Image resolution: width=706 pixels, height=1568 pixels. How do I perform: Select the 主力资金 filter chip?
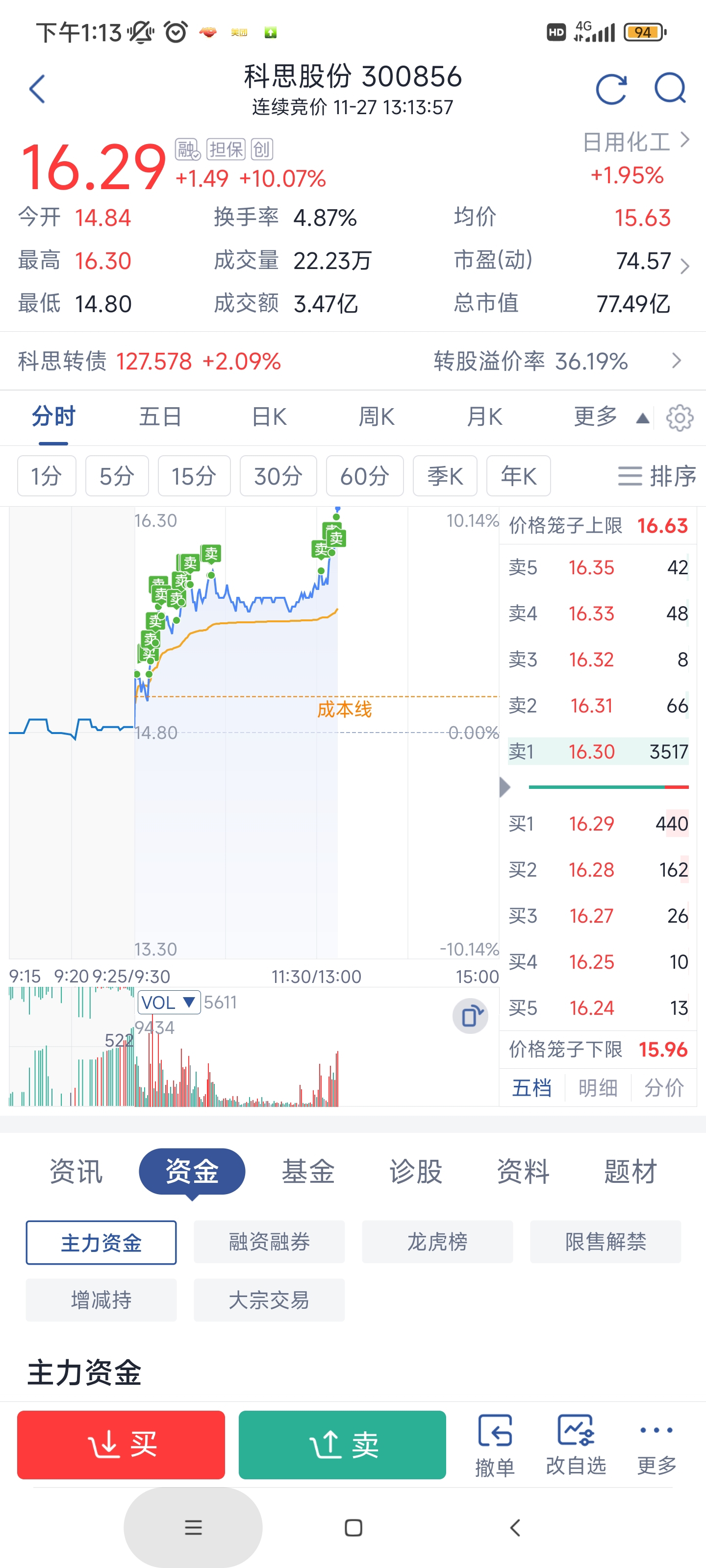101,1242
